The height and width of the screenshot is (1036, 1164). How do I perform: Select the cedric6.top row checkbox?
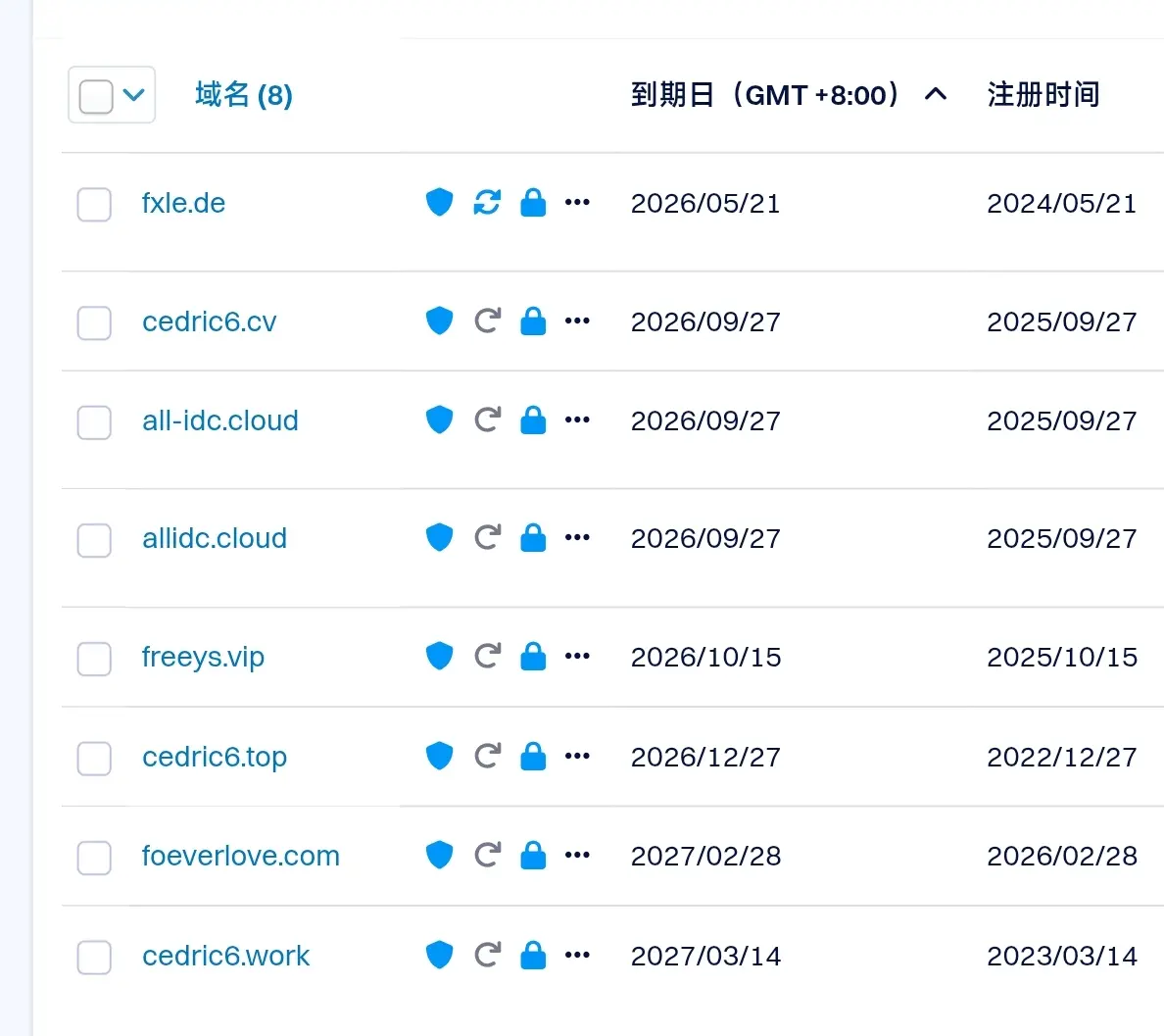[x=94, y=759]
